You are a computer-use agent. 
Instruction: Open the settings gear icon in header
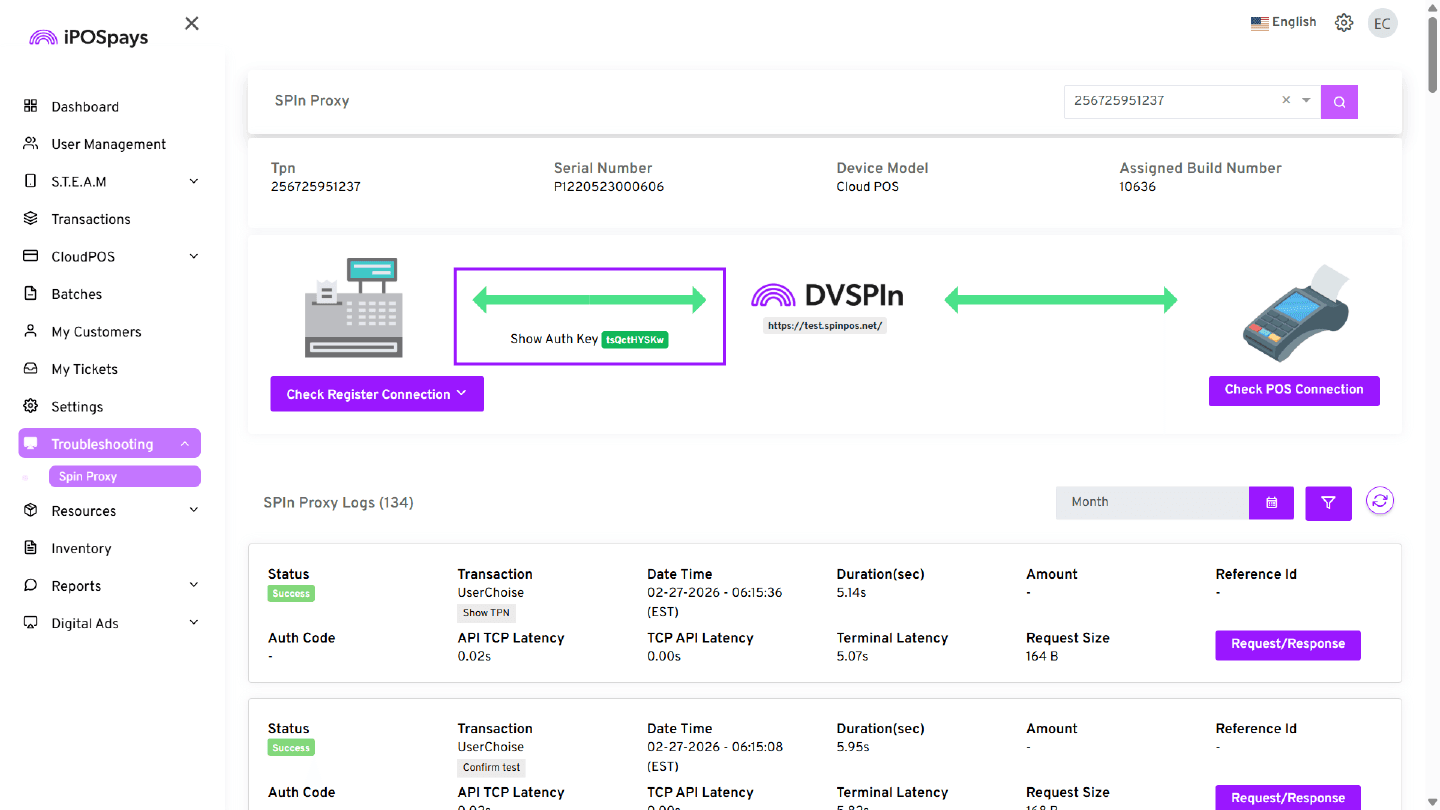point(1344,23)
